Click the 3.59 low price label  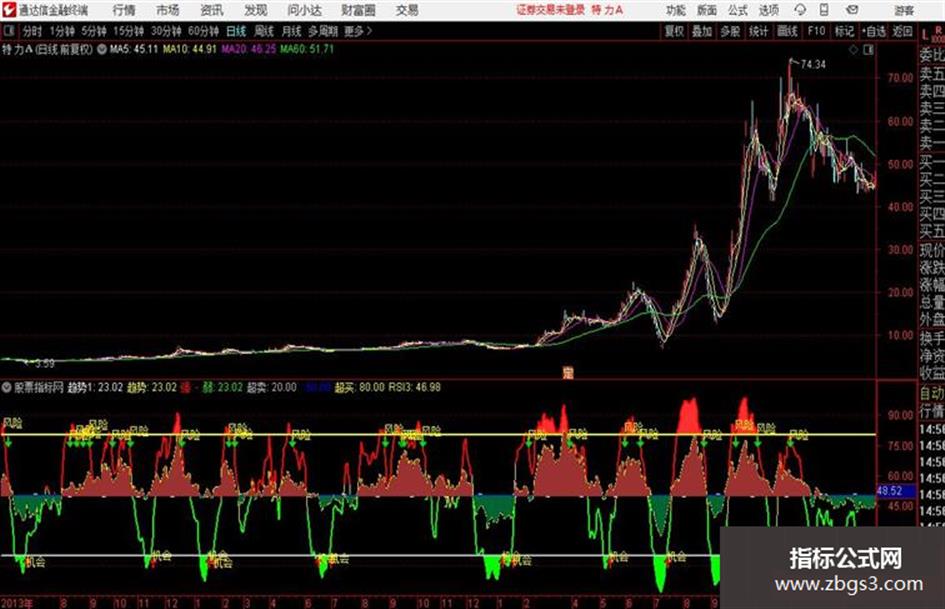click(x=45, y=364)
